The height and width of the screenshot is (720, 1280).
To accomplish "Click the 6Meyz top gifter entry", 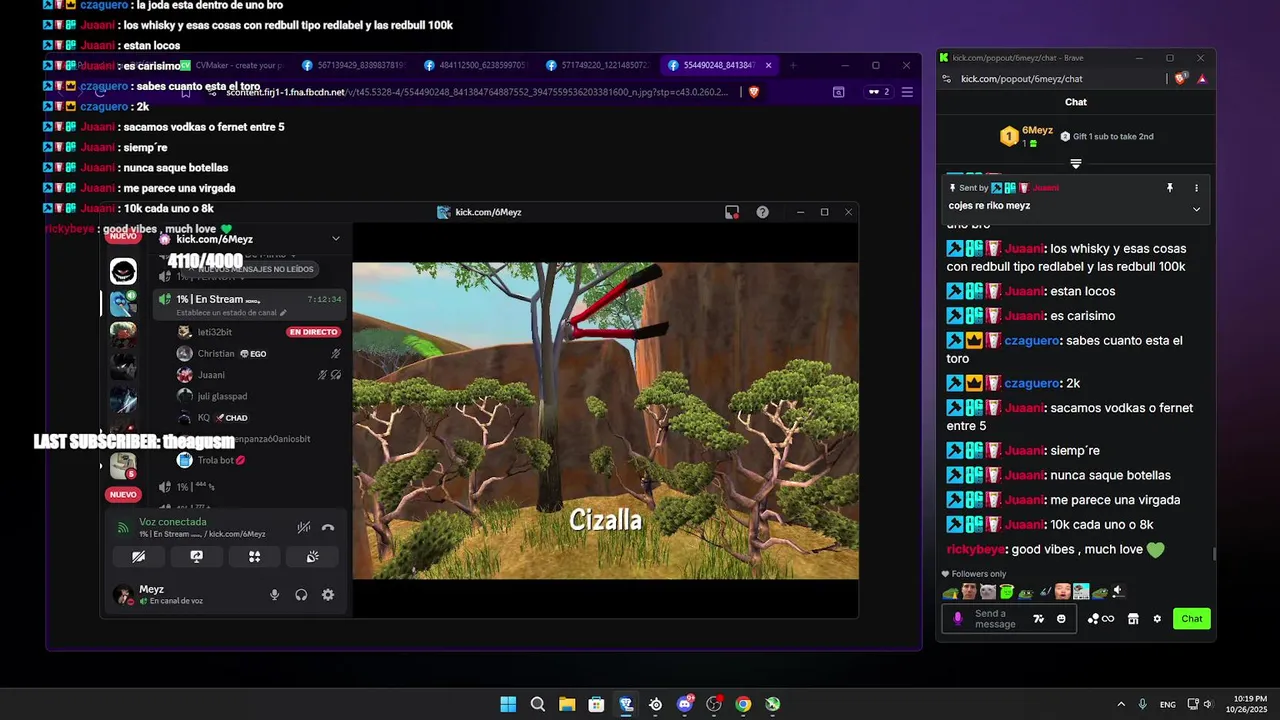I will pyautogui.click(x=1026, y=136).
